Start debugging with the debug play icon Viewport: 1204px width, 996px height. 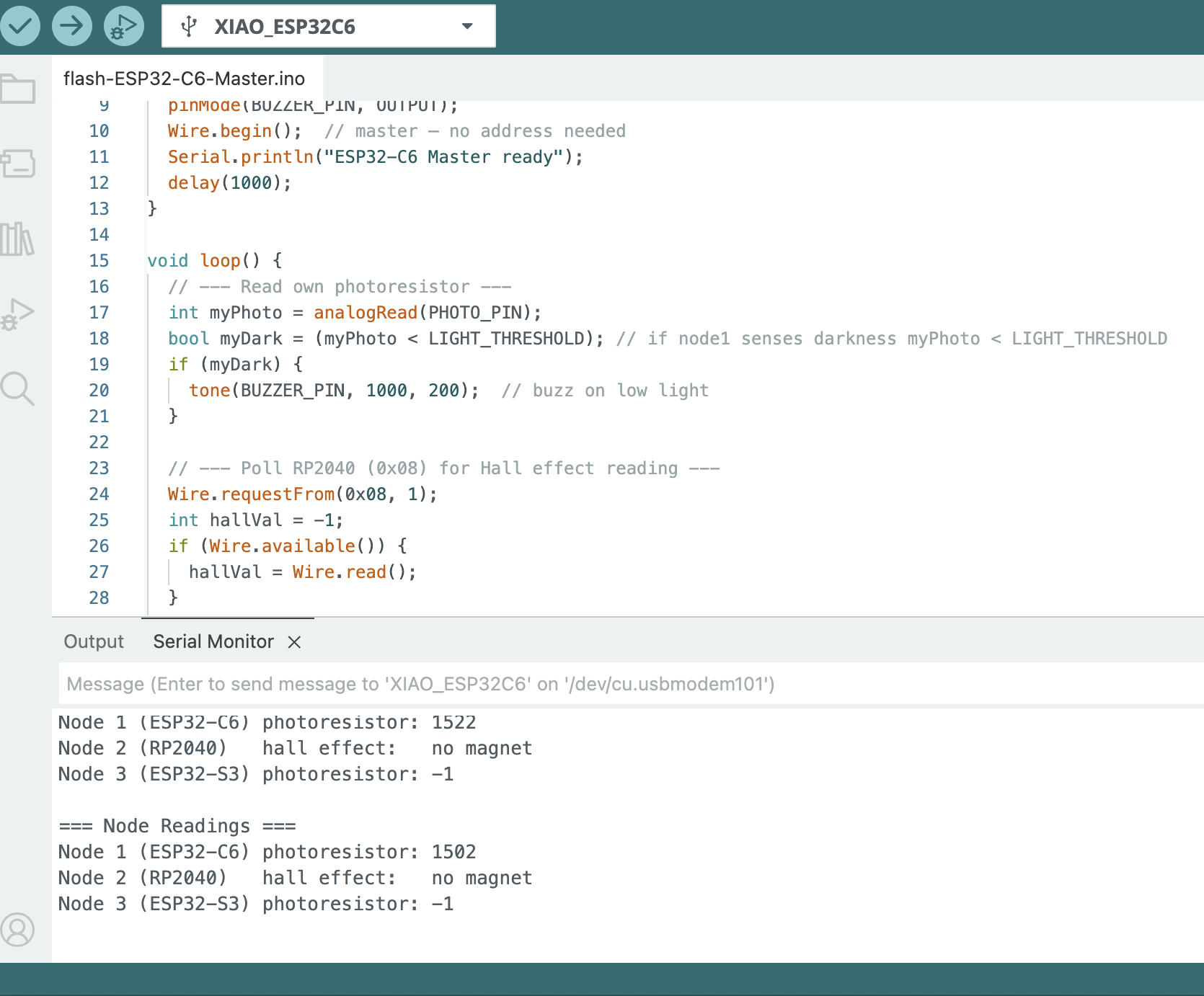123,26
